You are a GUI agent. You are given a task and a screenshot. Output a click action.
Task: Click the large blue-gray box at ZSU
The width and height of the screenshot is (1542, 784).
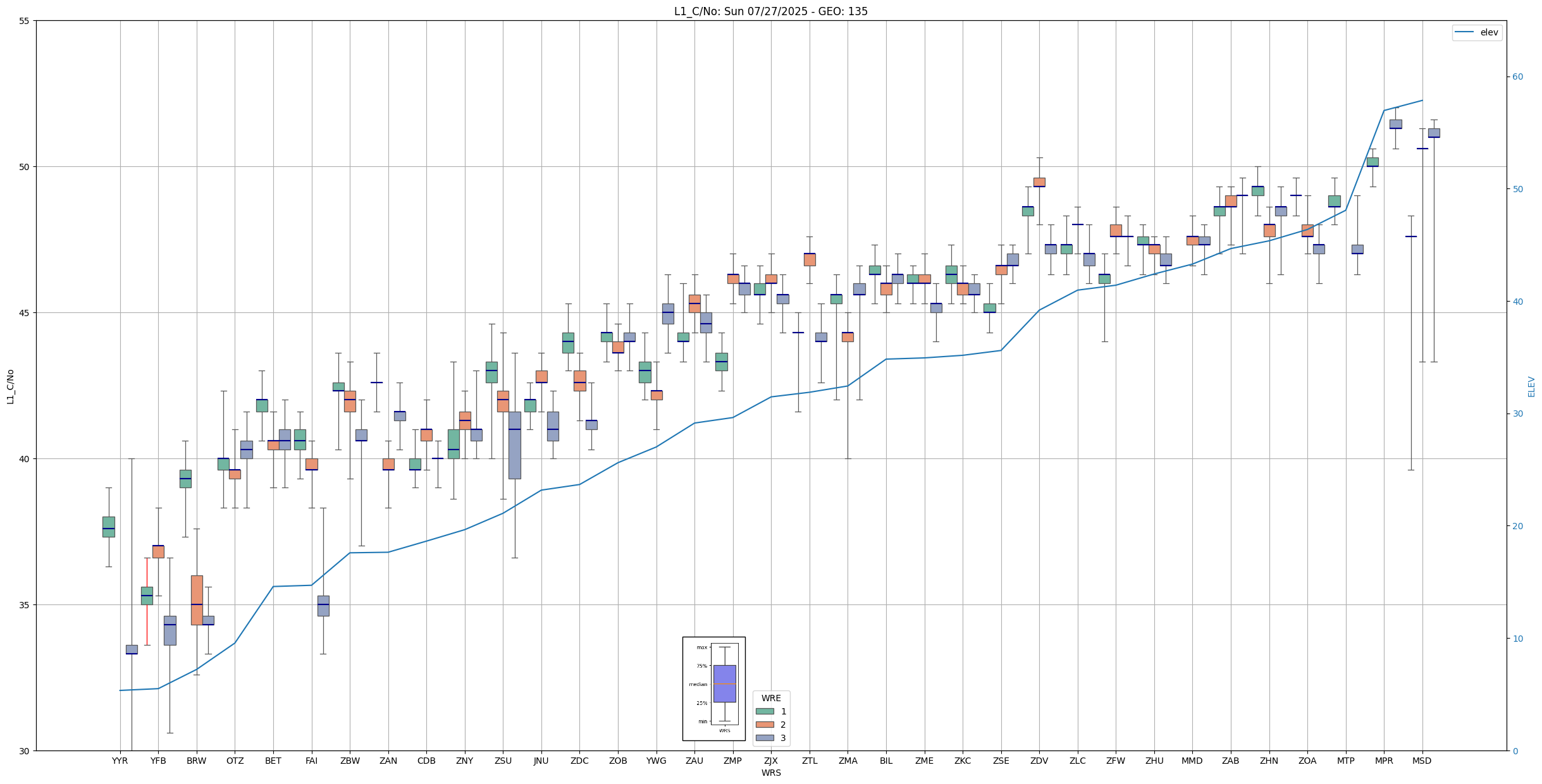point(515,445)
